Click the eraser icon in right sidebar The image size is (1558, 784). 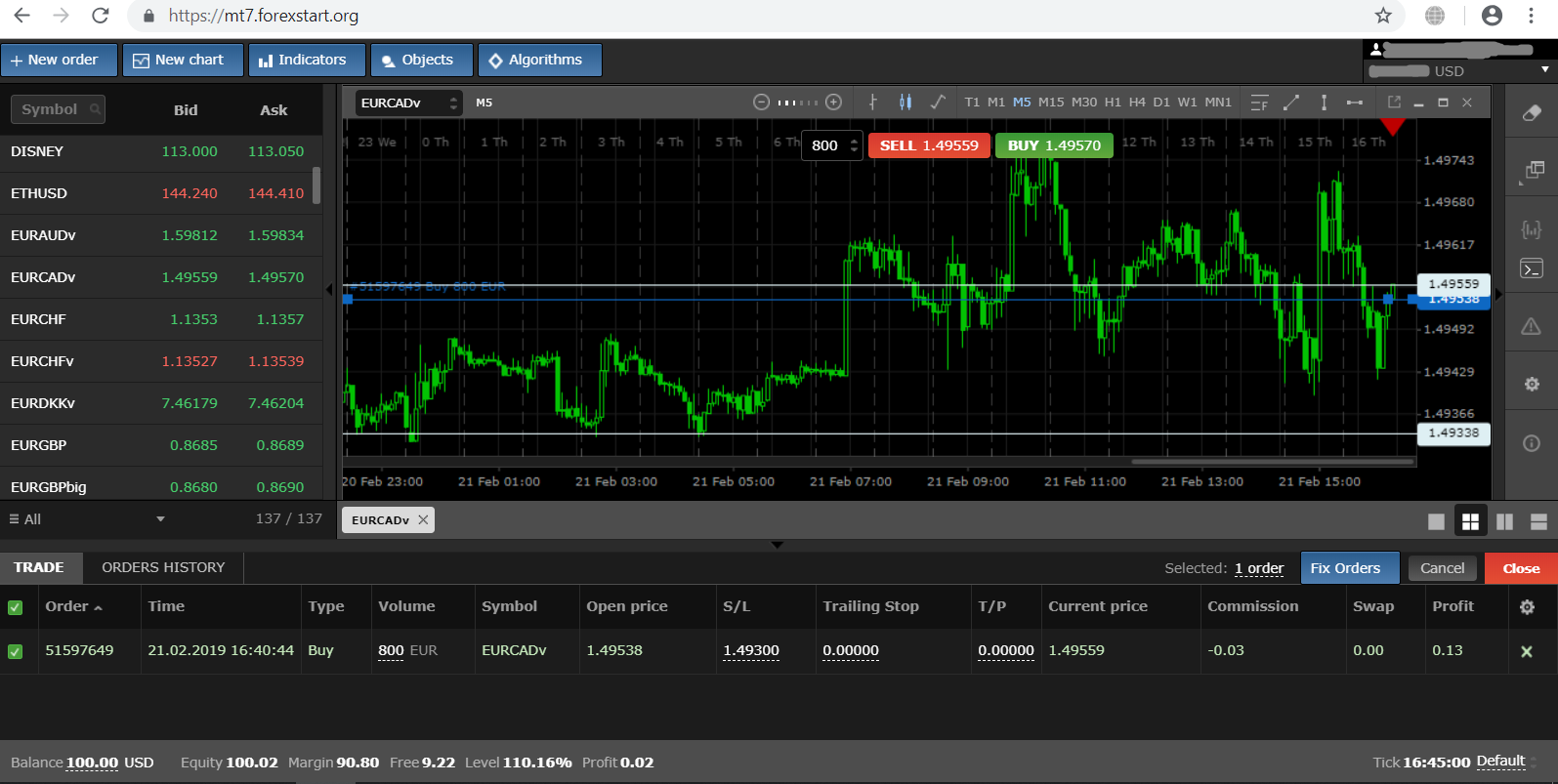coord(1532,113)
